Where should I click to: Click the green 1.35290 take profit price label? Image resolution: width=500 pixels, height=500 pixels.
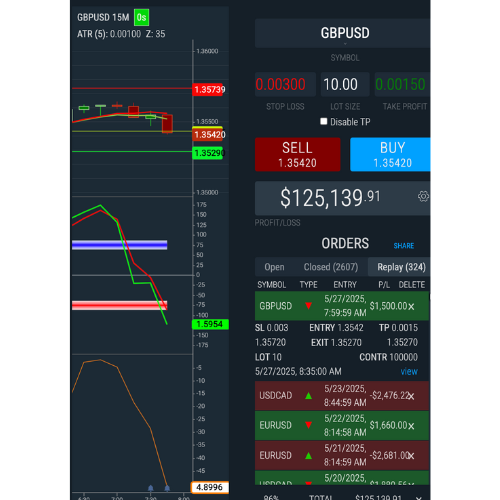coord(209,153)
